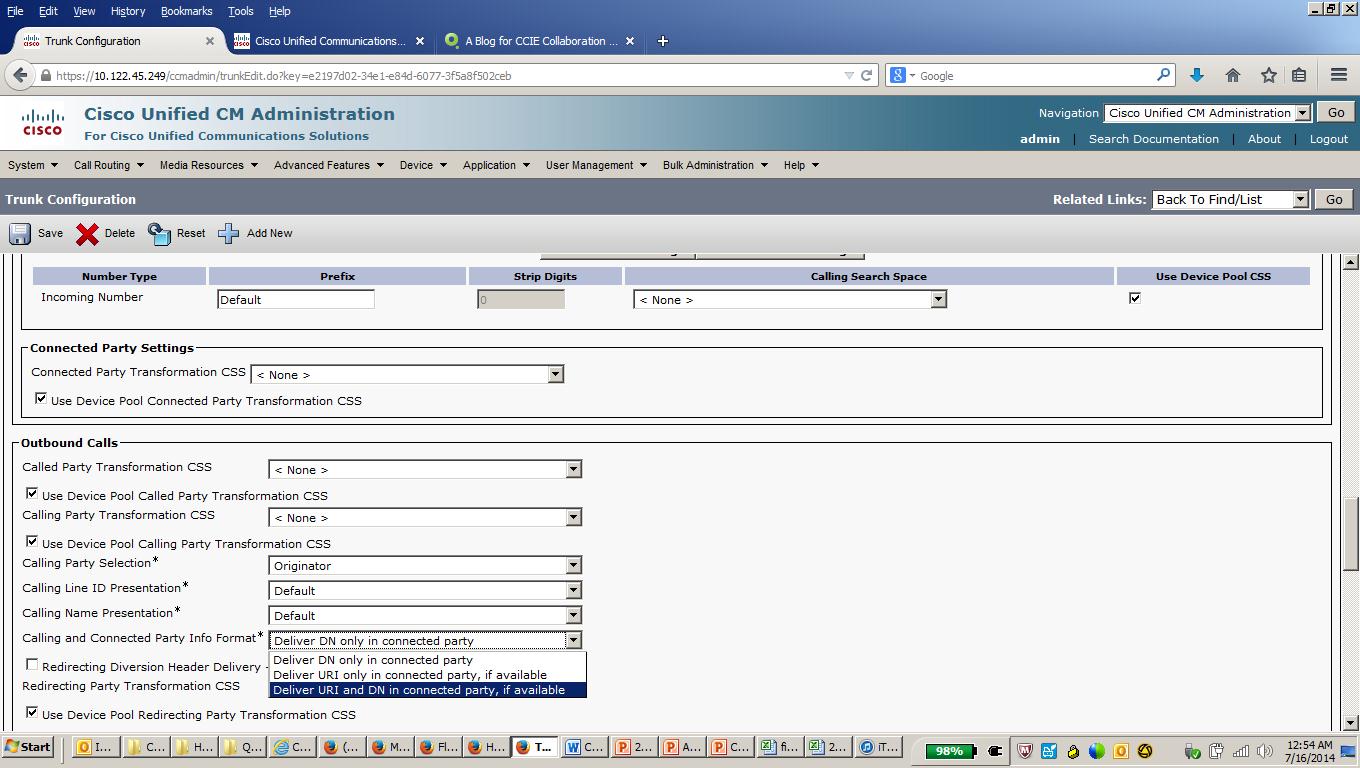
Task: Click the page vertical scrollbar down arrow
Action: [1351, 723]
